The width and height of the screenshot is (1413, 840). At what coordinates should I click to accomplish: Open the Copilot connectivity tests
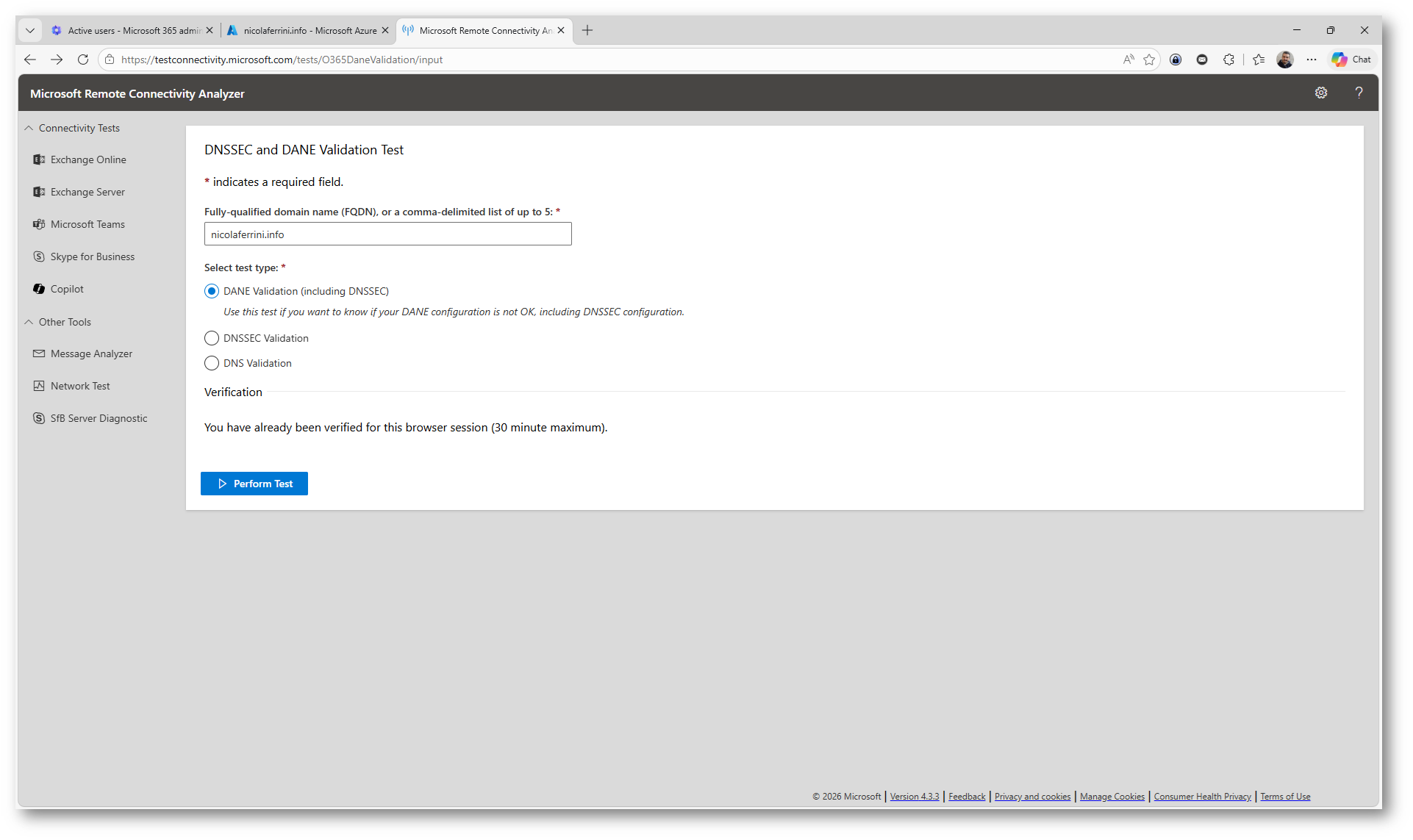[x=67, y=289]
